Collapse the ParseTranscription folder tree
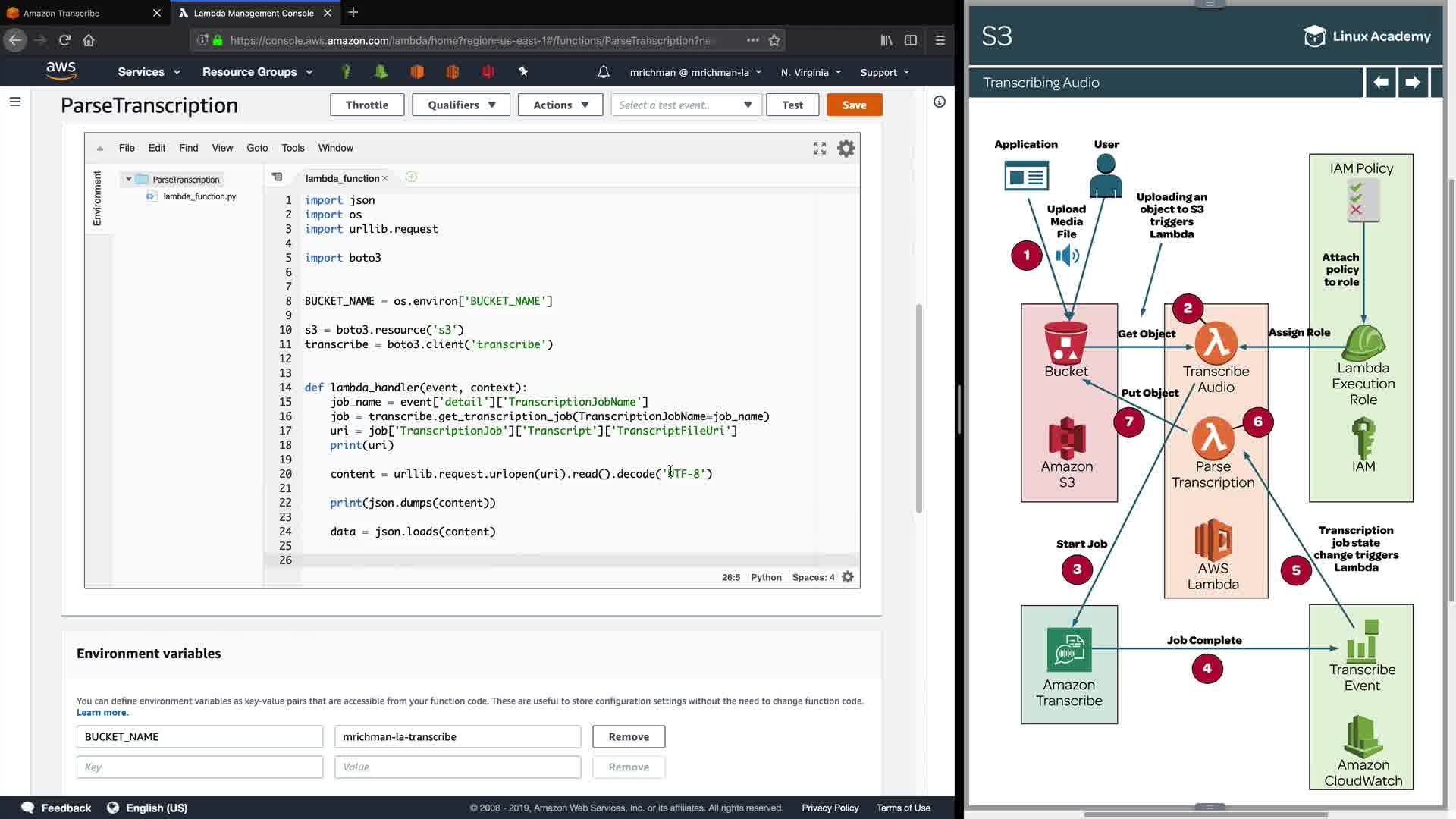 point(129,180)
